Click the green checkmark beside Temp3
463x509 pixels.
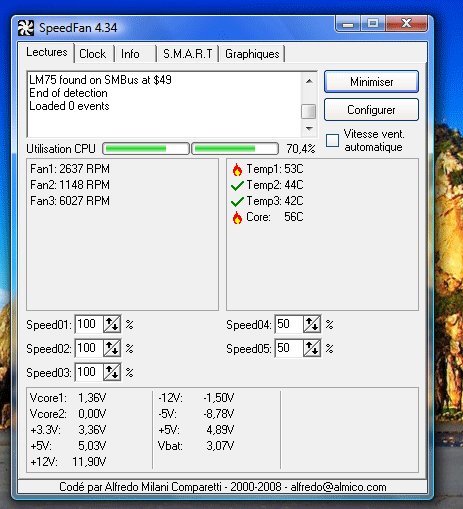point(237,201)
